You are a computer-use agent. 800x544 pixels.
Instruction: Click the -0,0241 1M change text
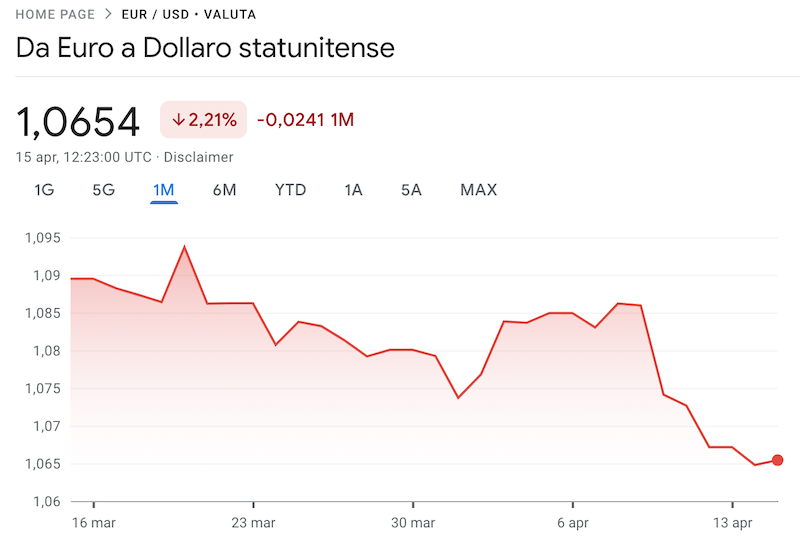(305, 120)
